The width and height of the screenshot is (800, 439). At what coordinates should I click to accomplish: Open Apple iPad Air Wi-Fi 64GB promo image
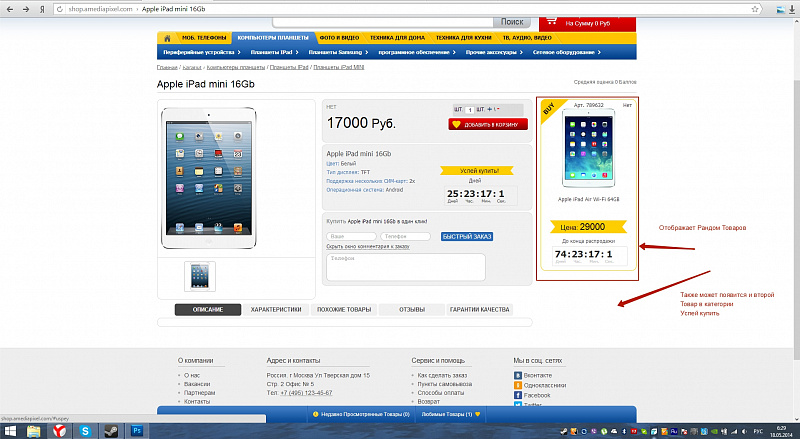coord(588,148)
